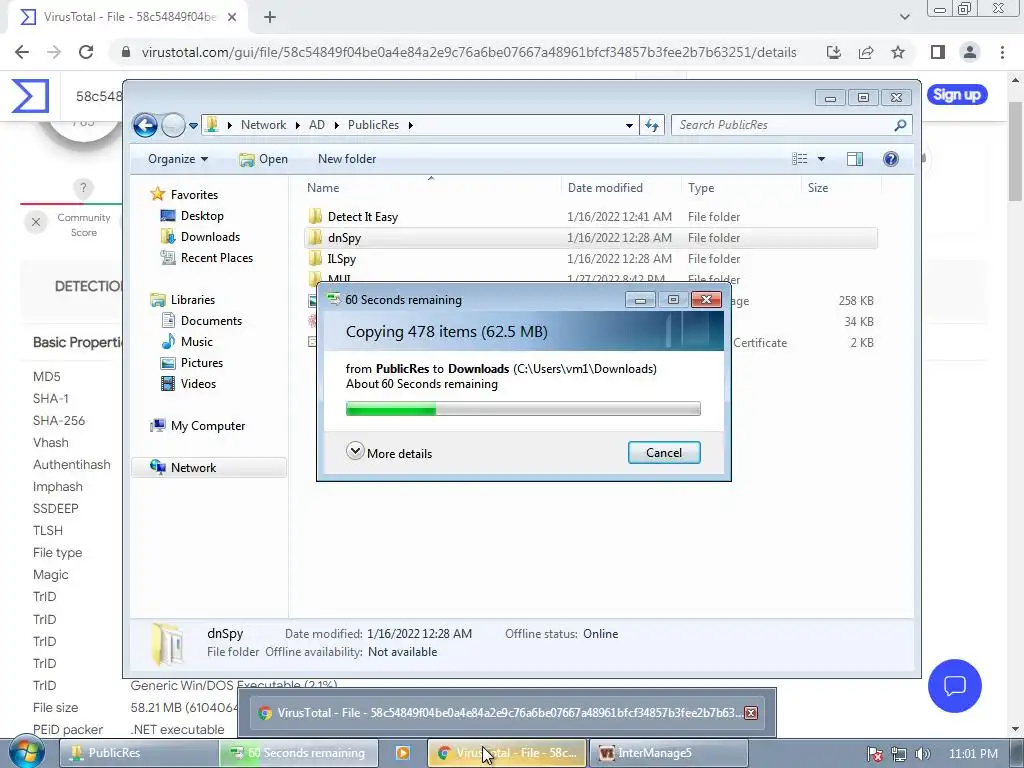Open a new Chrome tab
The image size is (1024, 768).
[270, 18]
